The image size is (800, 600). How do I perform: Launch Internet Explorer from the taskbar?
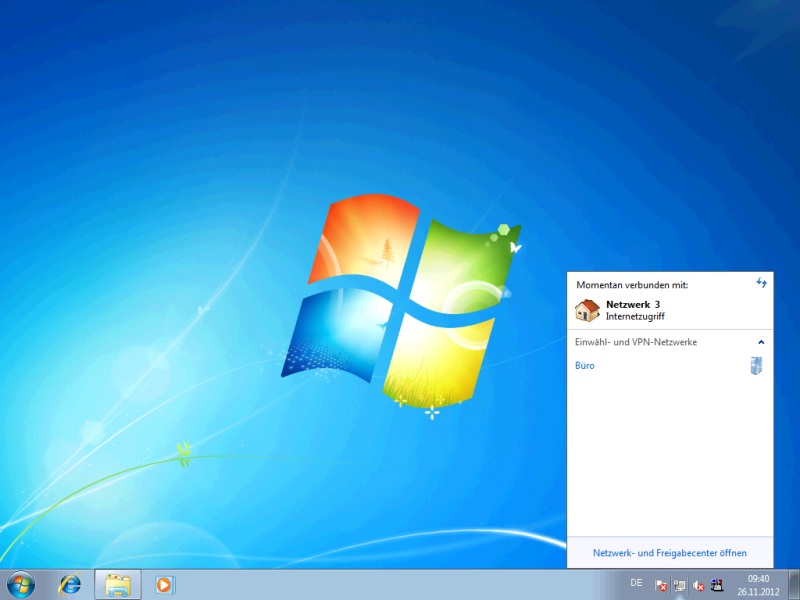tap(70, 585)
